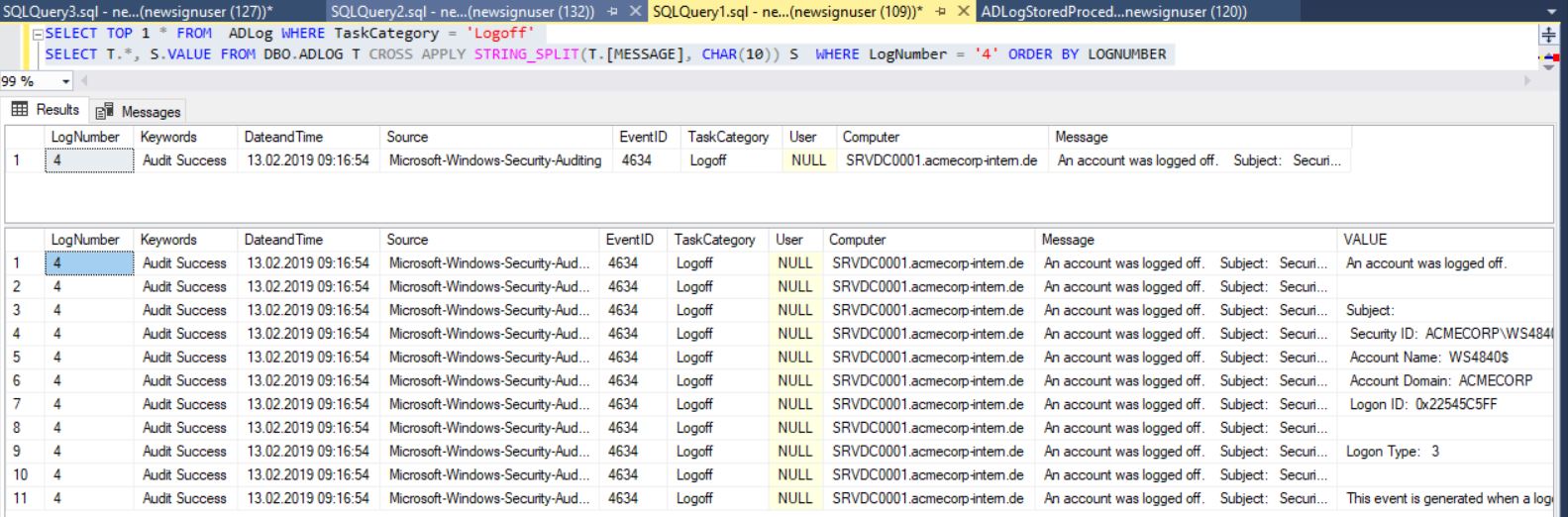The width and height of the screenshot is (1568, 517).
Task: Select row header 1 in upper grid
Action: (25, 160)
